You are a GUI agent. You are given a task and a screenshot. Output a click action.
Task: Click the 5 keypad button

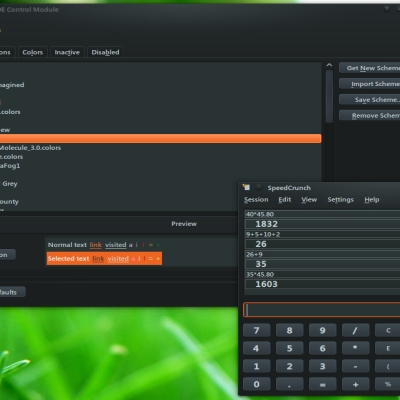click(289, 348)
